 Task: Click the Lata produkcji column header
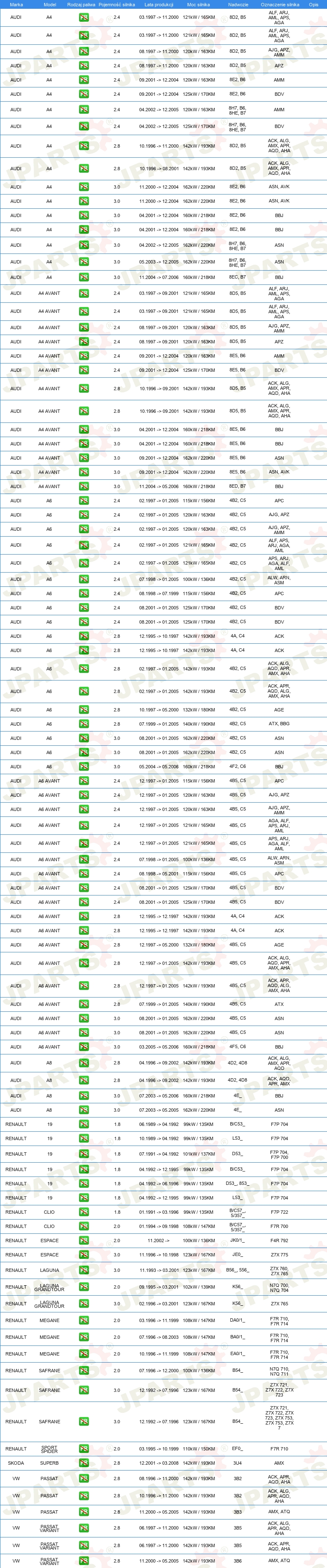pos(159,4)
